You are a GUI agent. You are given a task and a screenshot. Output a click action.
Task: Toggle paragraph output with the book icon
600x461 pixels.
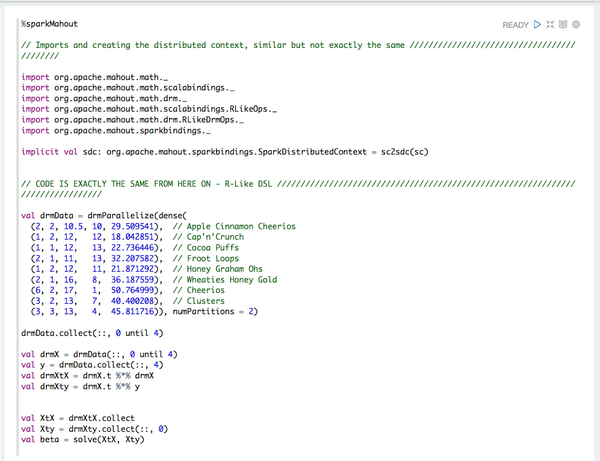[x=562, y=24]
